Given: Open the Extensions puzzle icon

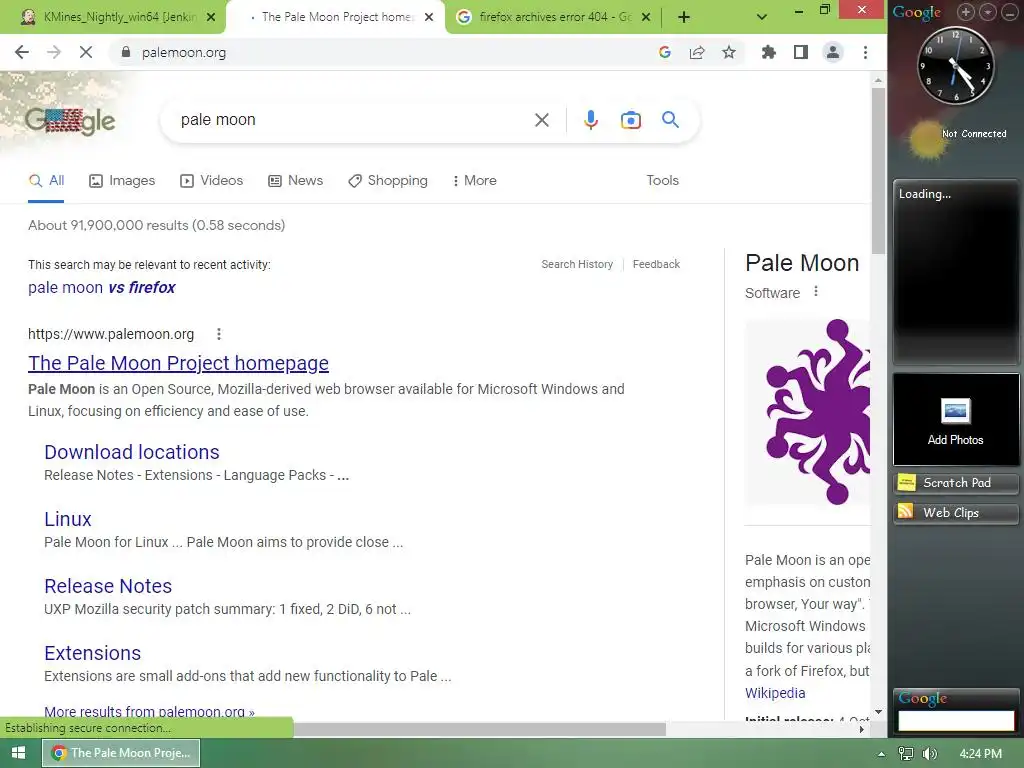Looking at the screenshot, I should pos(769,52).
